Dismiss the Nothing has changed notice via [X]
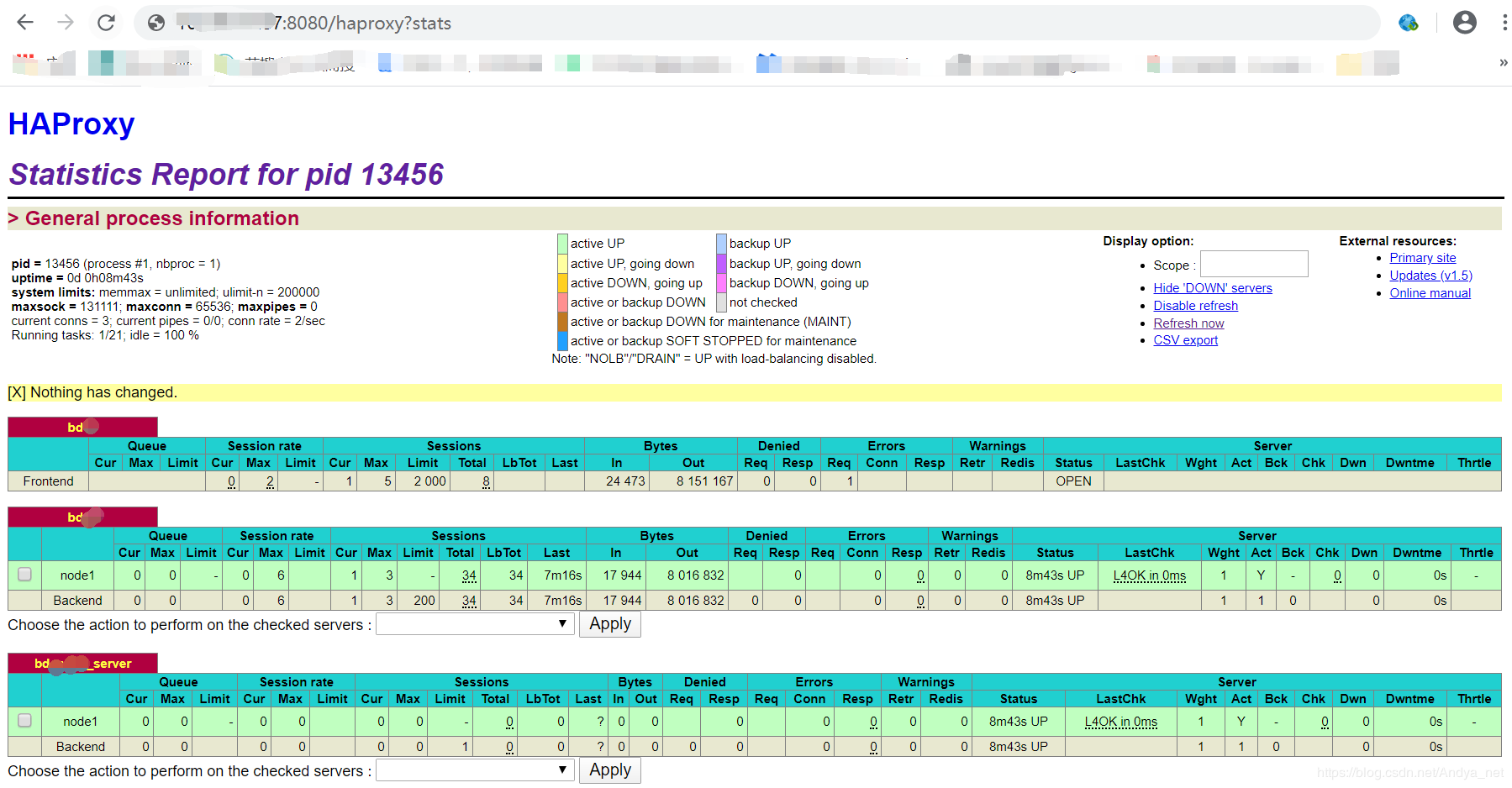1512x788 pixels. [x=17, y=392]
